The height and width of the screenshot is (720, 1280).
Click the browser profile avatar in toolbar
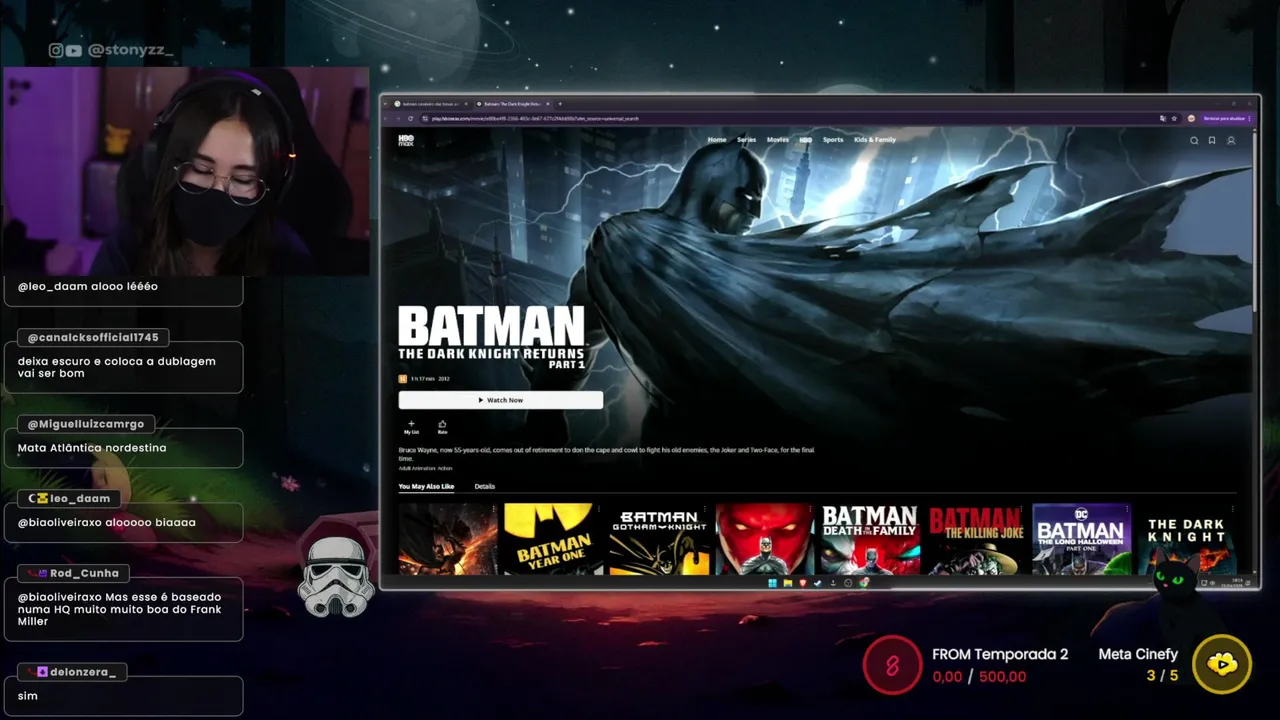[1191, 118]
